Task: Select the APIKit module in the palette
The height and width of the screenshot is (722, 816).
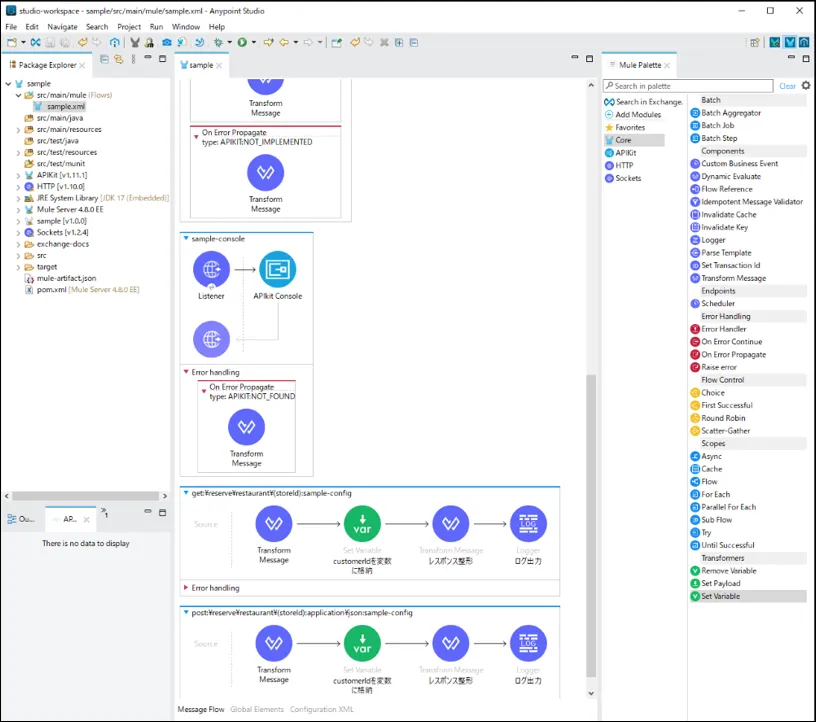Action: [620, 153]
